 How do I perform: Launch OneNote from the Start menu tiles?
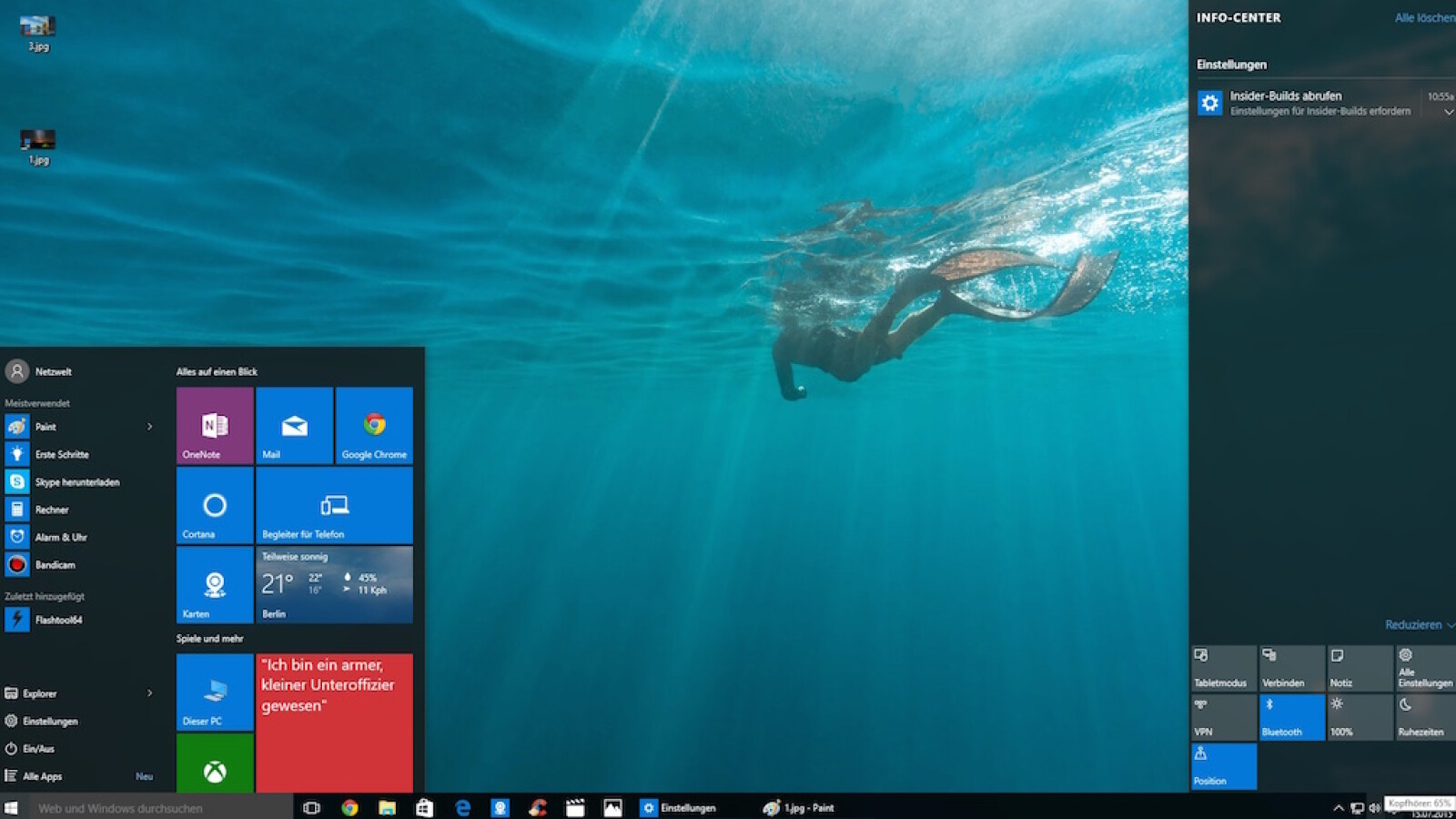coord(214,425)
